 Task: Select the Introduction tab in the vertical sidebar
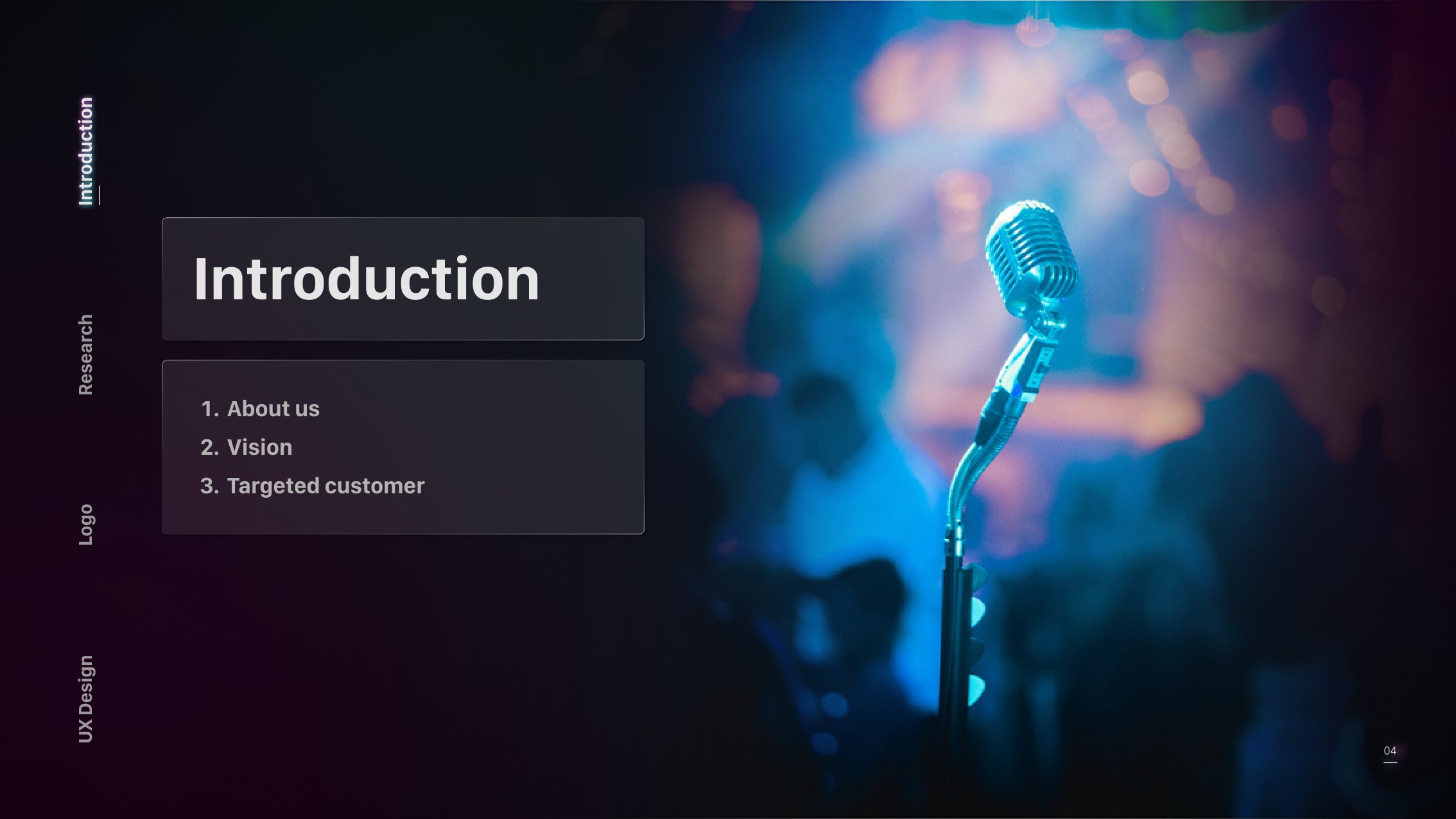(x=86, y=152)
